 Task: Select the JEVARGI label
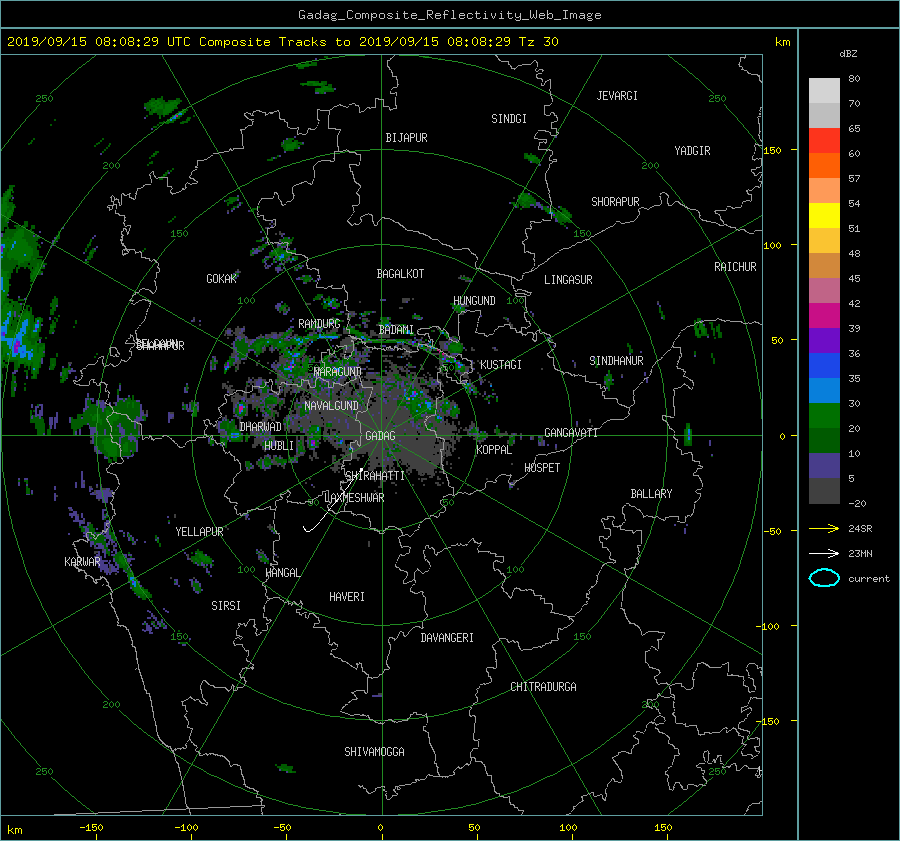(617, 96)
